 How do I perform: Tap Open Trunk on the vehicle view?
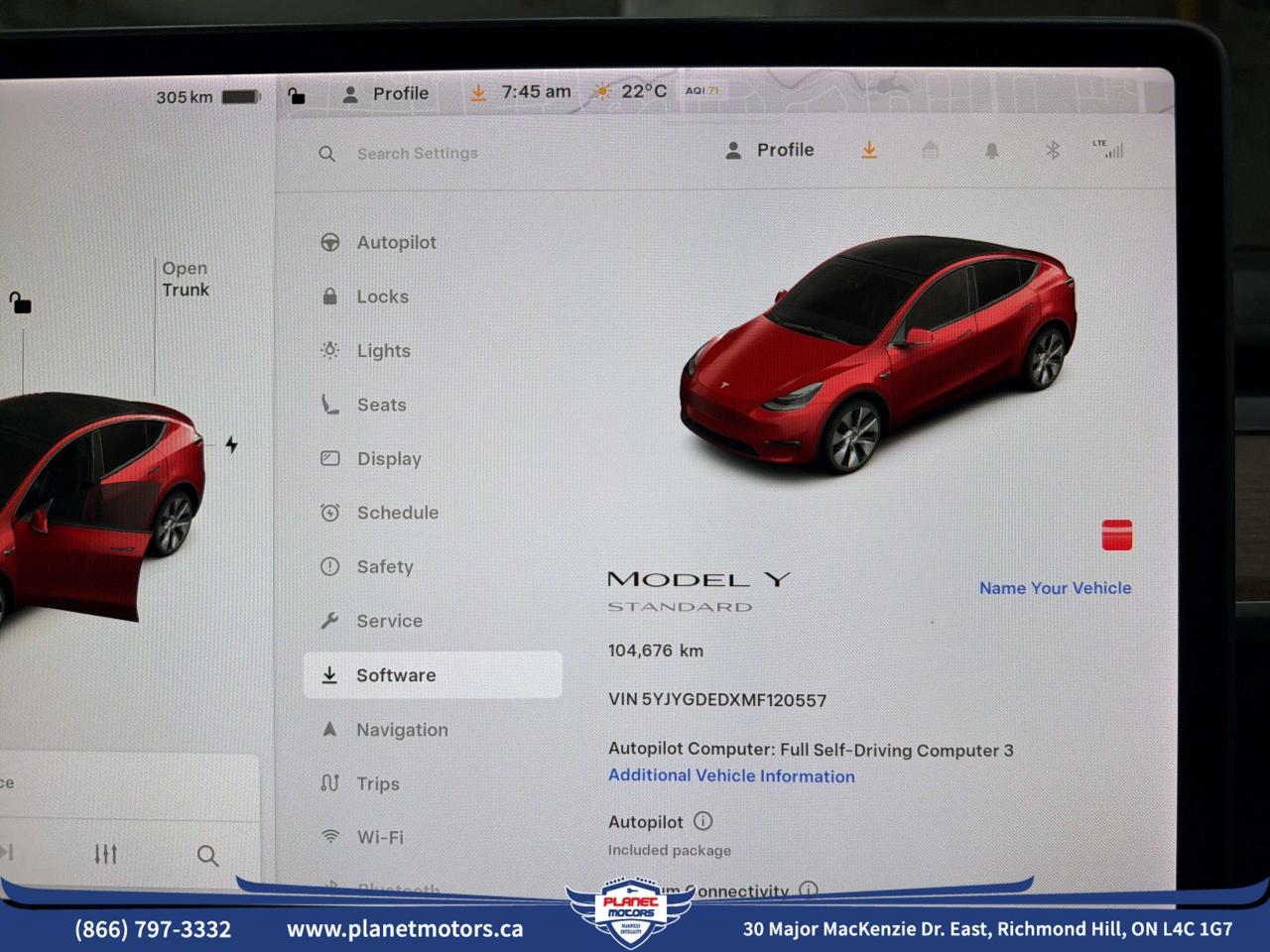coord(185,279)
